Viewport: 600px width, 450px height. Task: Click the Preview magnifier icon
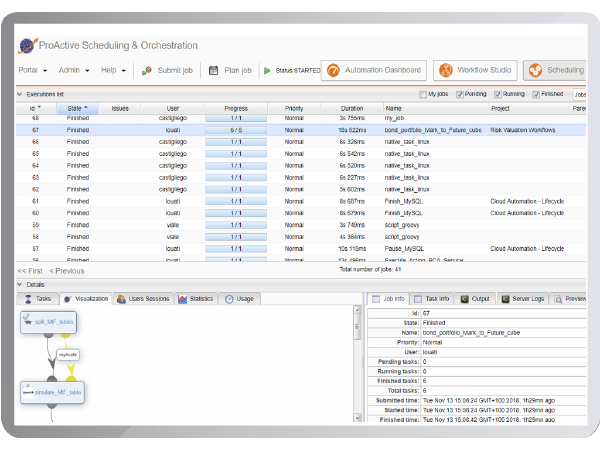558,299
